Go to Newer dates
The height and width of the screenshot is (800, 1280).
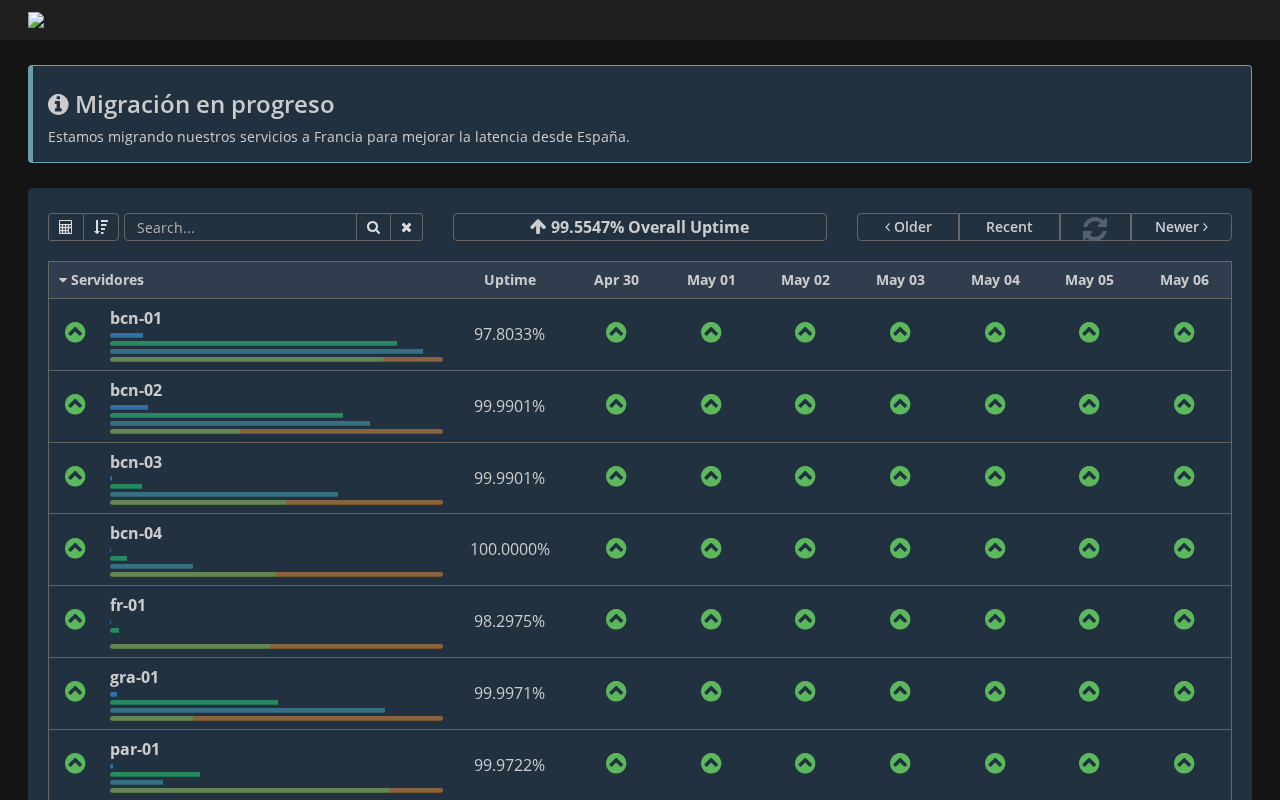tap(1181, 227)
